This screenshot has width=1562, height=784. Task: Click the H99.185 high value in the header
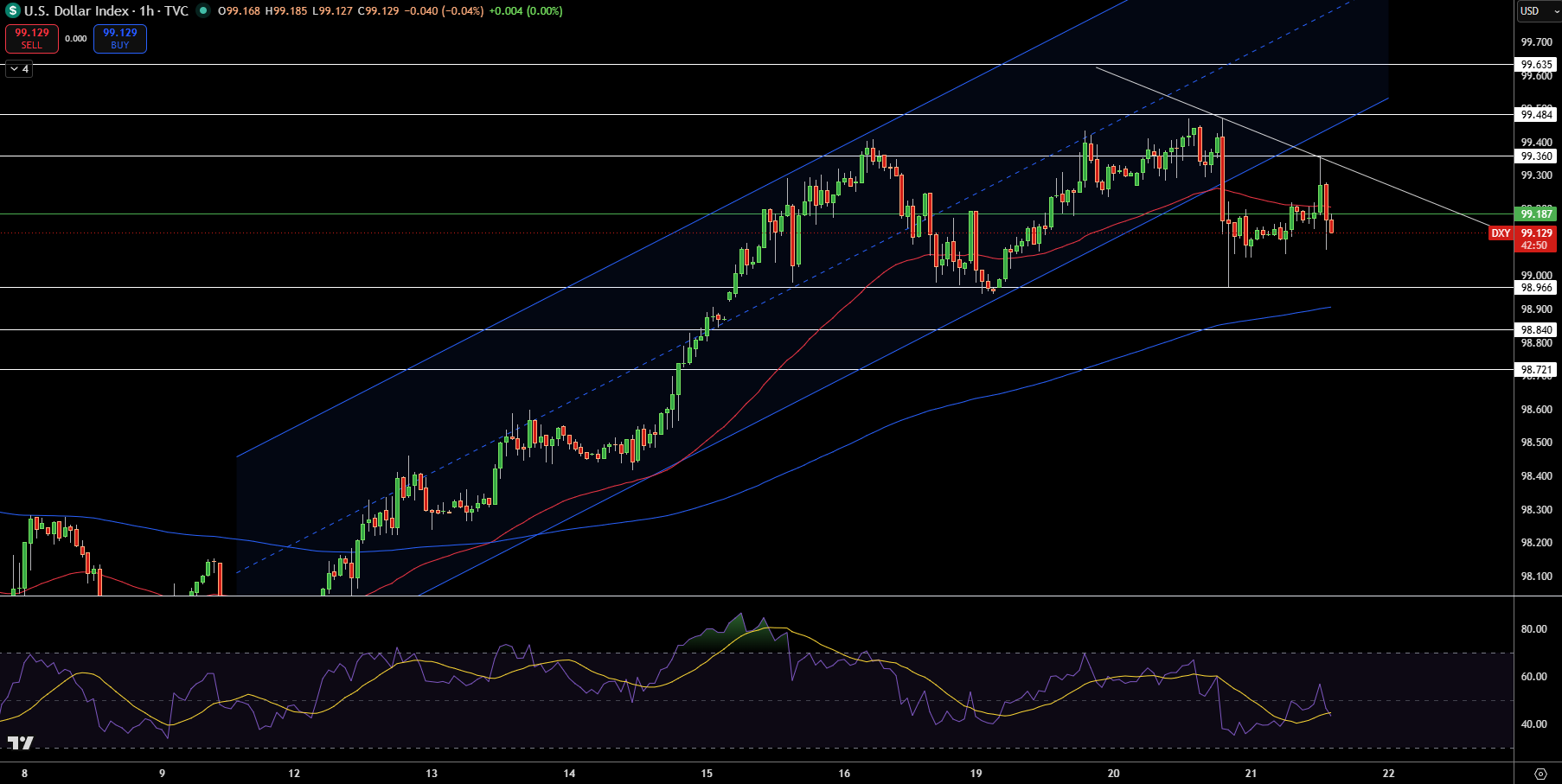pos(285,11)
